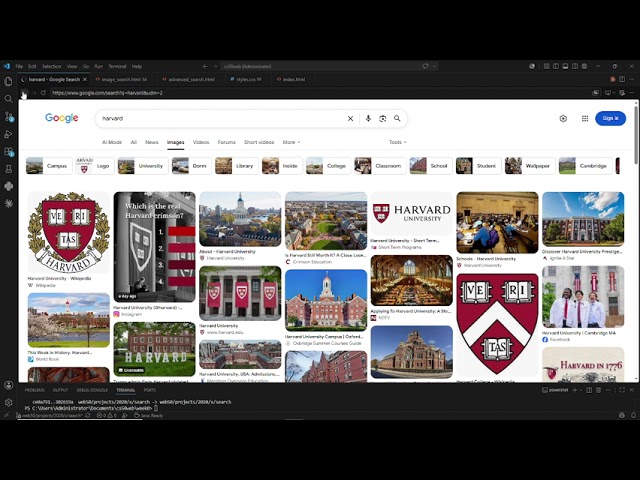Switch to image_search.html editor tab
The width and height of the screenshot is (640, 480).
pyautogui.click(x=121, y=80)
